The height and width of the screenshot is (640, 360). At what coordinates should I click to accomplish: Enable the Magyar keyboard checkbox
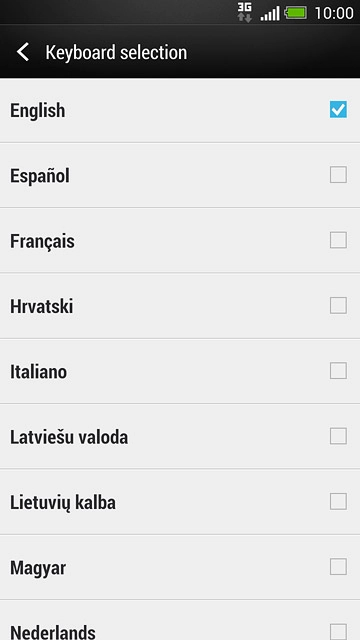click(338, 567)
